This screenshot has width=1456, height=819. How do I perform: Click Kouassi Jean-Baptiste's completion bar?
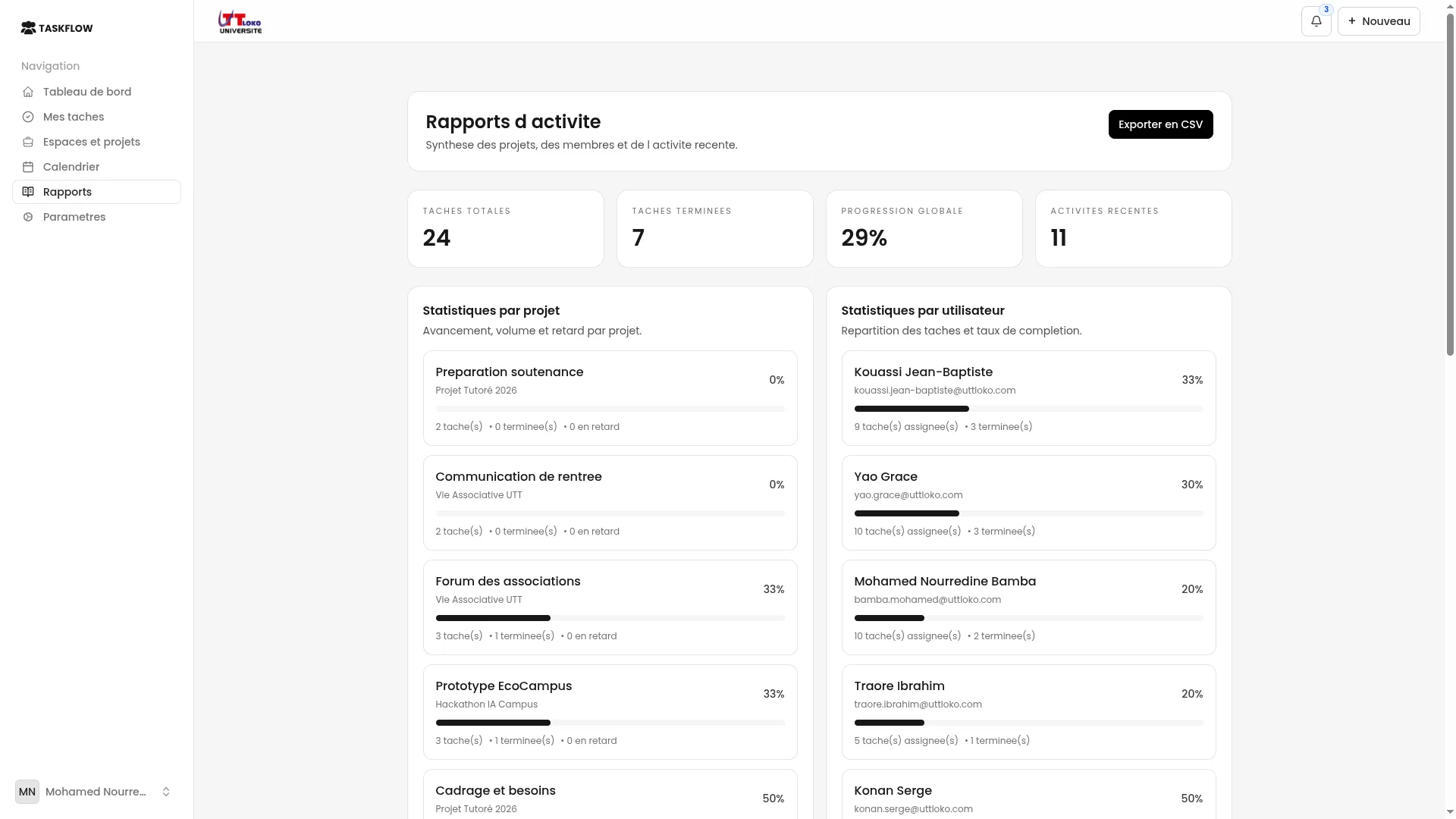[x=1028, y=409]
